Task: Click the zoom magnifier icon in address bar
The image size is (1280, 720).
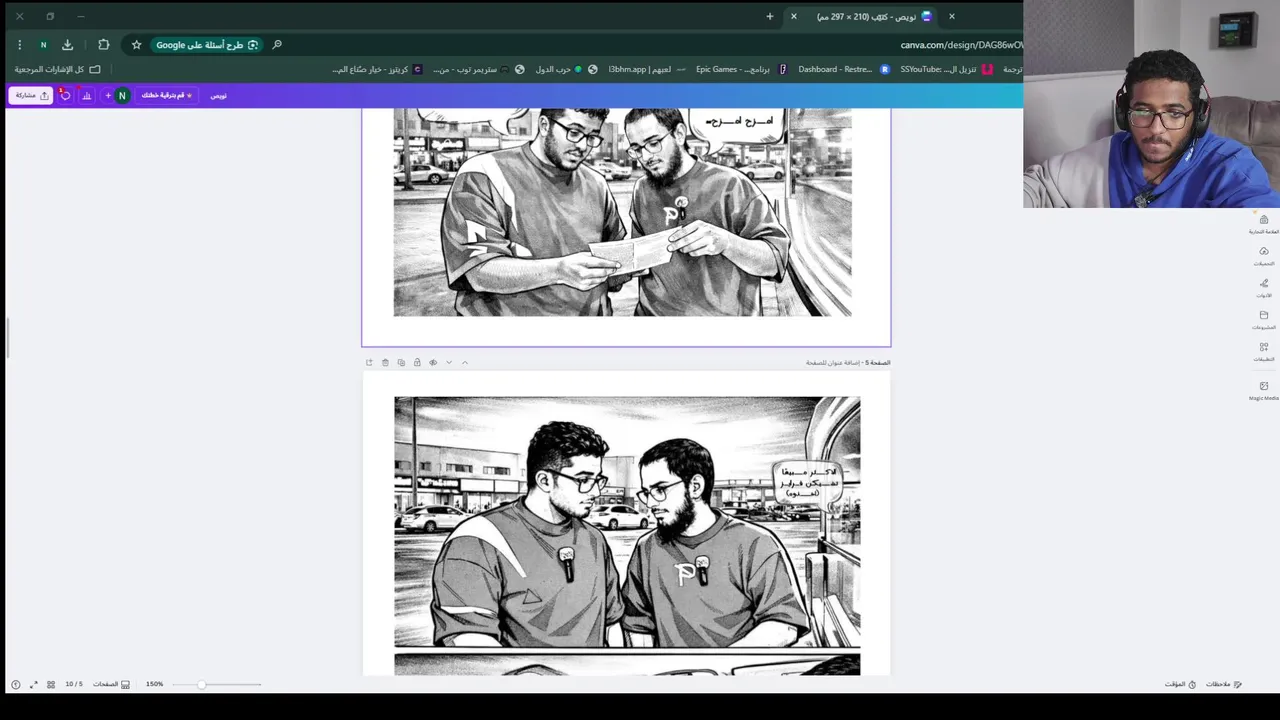Action: pyautogui.click(x=277, y=45)
